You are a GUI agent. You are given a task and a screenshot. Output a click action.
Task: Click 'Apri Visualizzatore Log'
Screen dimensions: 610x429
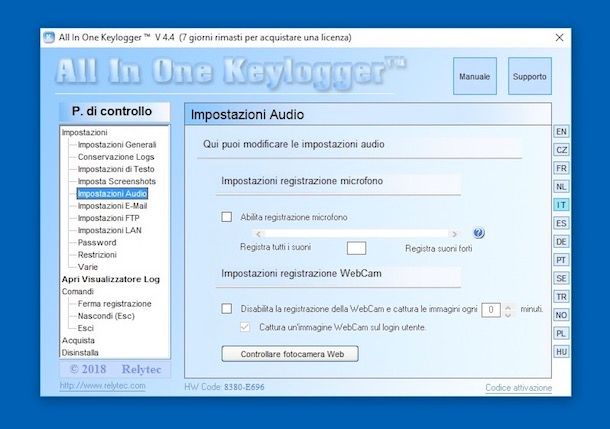110,279
